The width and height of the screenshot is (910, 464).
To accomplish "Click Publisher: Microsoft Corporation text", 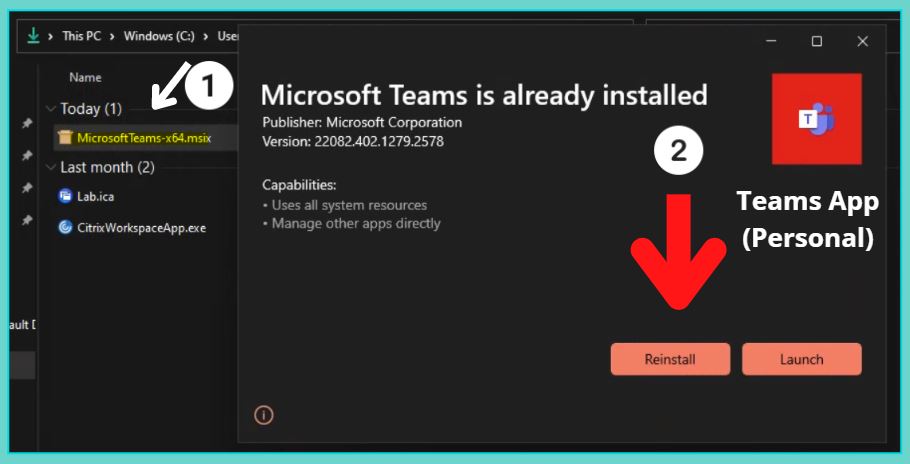I will point(362,122).
